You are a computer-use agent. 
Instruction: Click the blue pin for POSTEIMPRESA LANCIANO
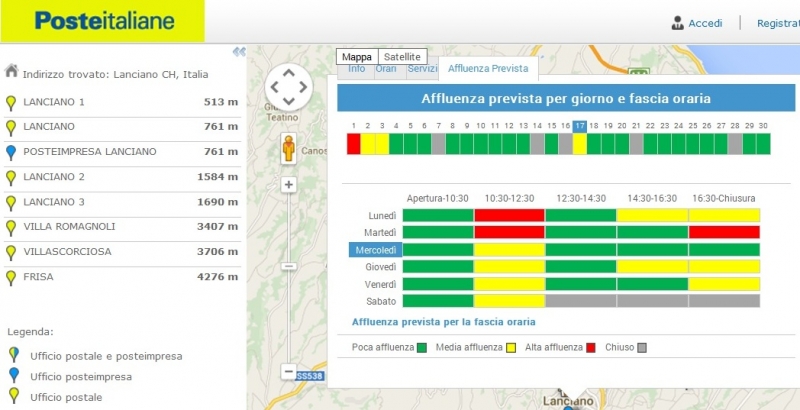[x=11, y=152]
